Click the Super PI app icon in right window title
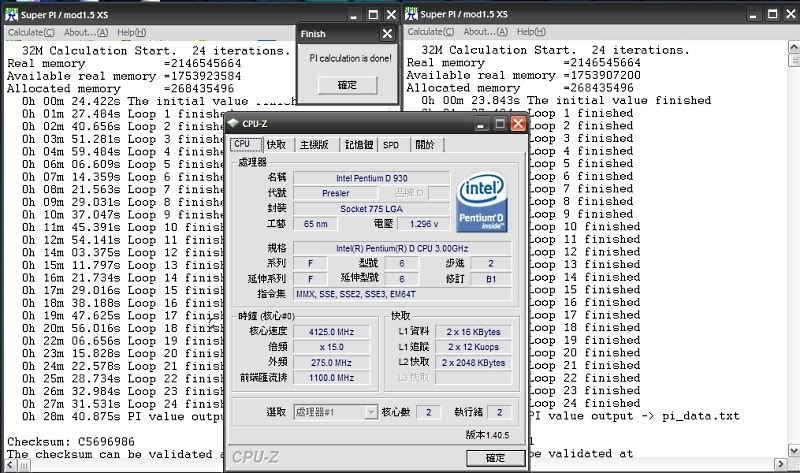Viewport: 800px width, 473px height. pyautogui.click(x=411, y=14)
